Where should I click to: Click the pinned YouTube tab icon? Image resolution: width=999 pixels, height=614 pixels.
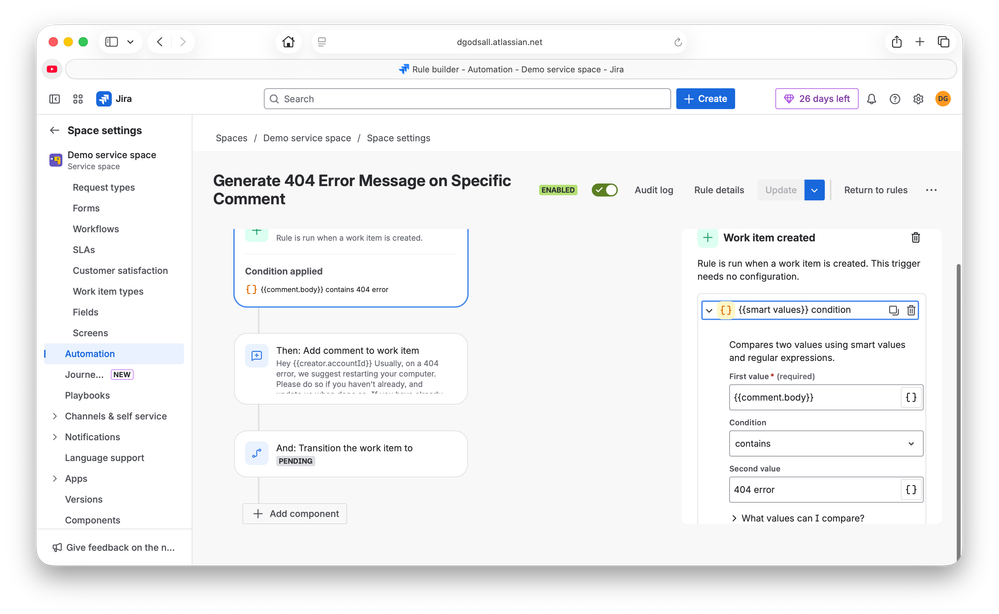(x=52, y=69)
